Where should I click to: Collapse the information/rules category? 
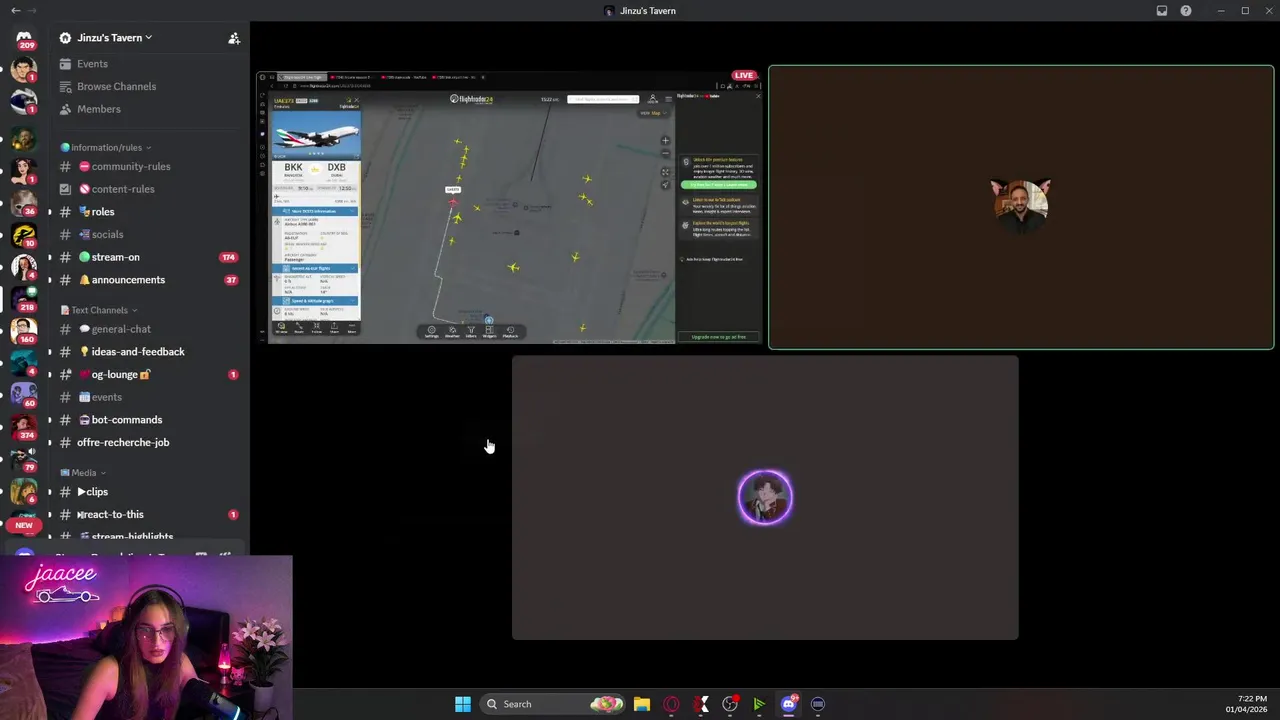pyautogui.click(x=106, y=147)
